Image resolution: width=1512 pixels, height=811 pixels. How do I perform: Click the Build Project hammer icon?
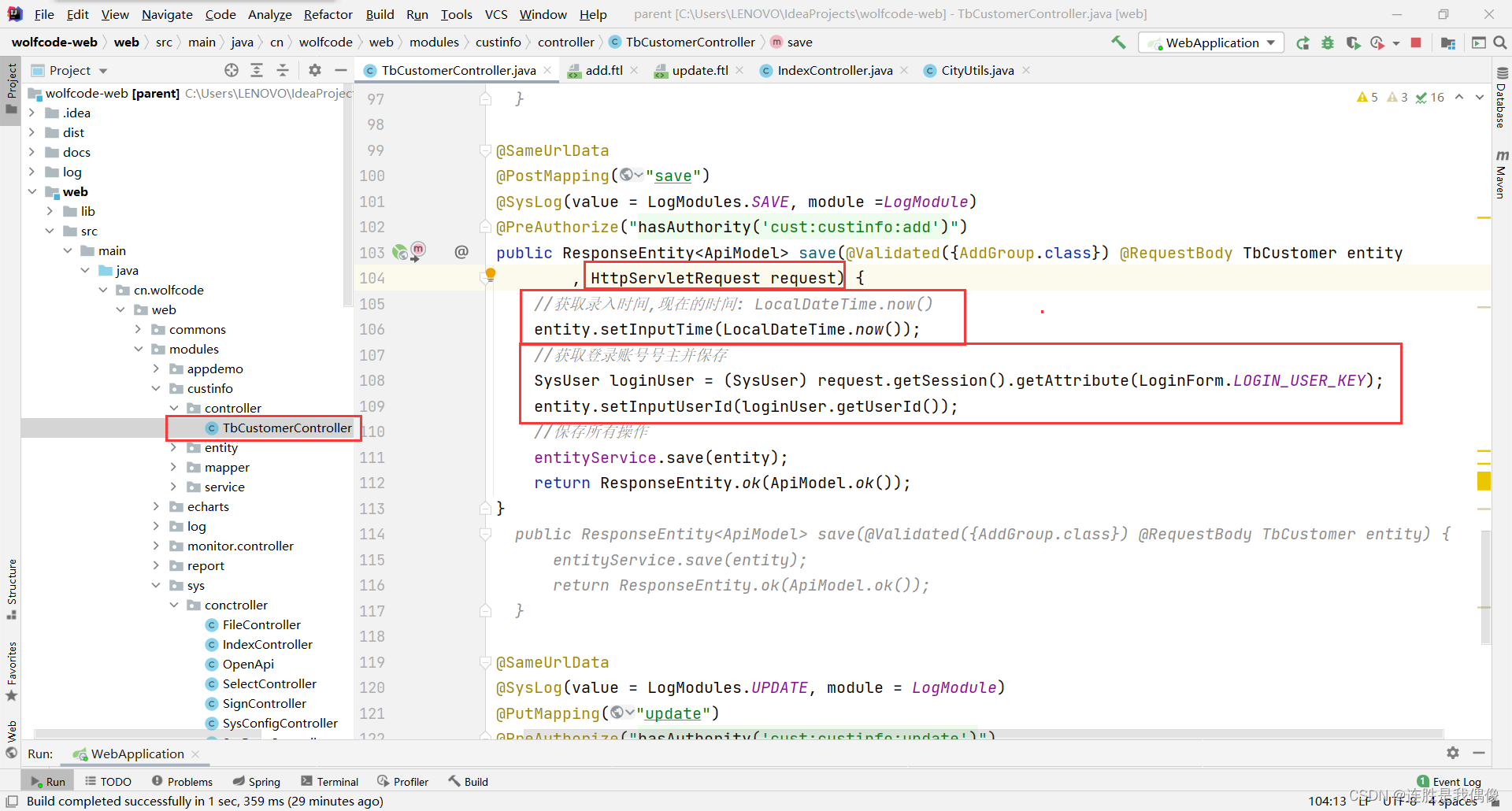point(1118,43)
